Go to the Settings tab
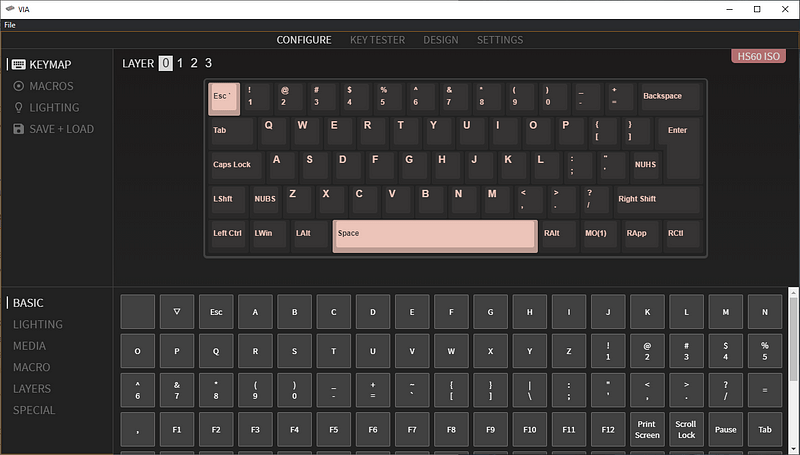 (x=499, y=40)
